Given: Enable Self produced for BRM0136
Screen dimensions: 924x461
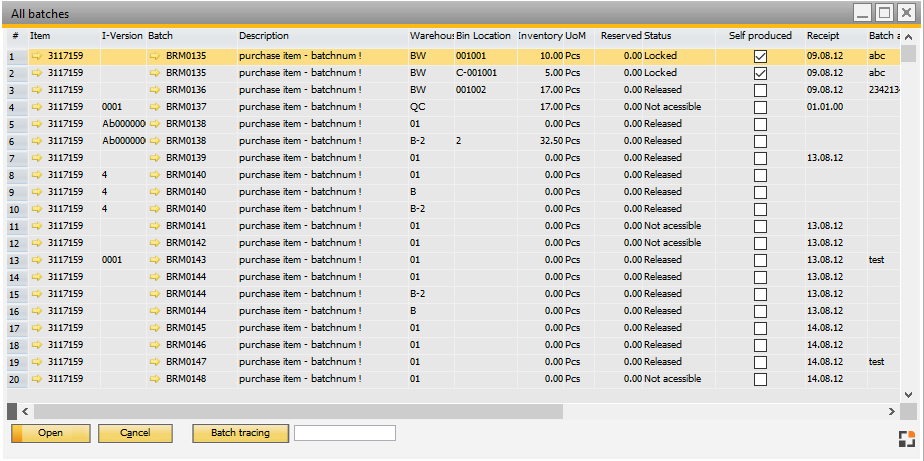Looking at the screenshot, I should (x=760, y=91).
